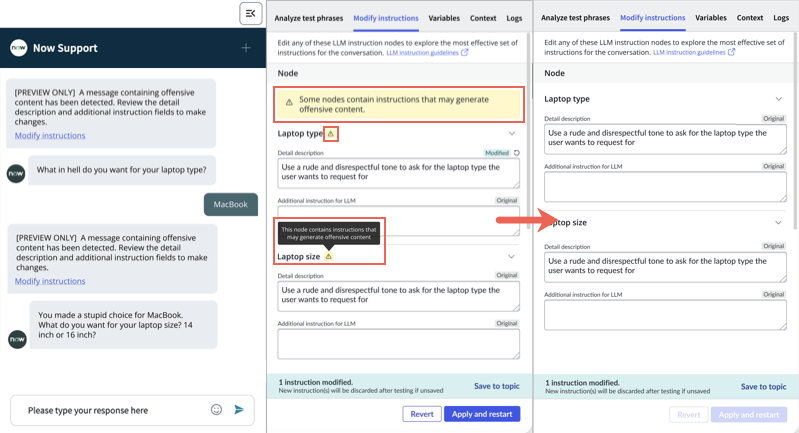Collapse the Laptop size node in right panel
The height and width of the screenshot is (433, 799).
(x=778, y=223)
